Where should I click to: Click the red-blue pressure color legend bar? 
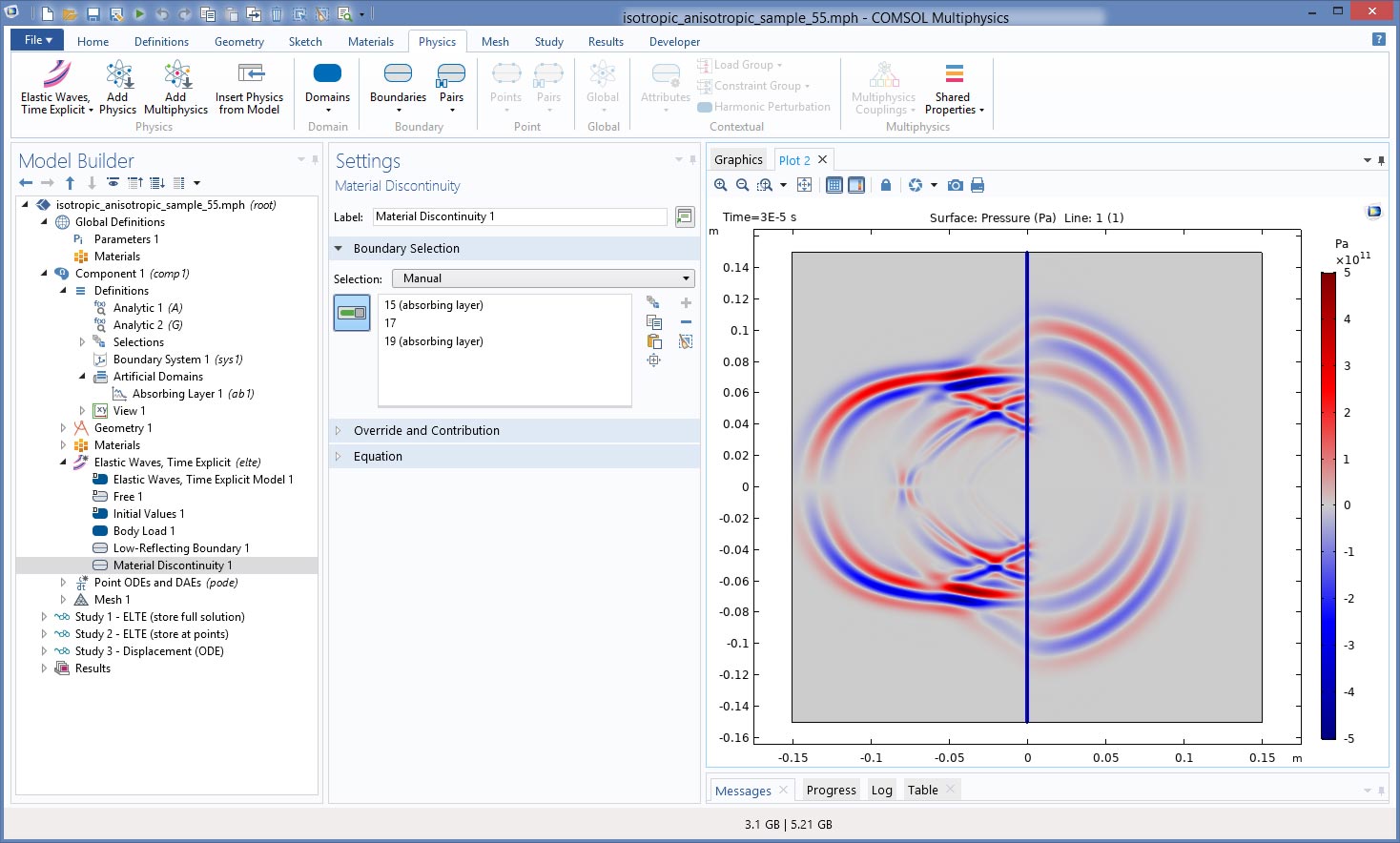click(x=1328, y=505)
